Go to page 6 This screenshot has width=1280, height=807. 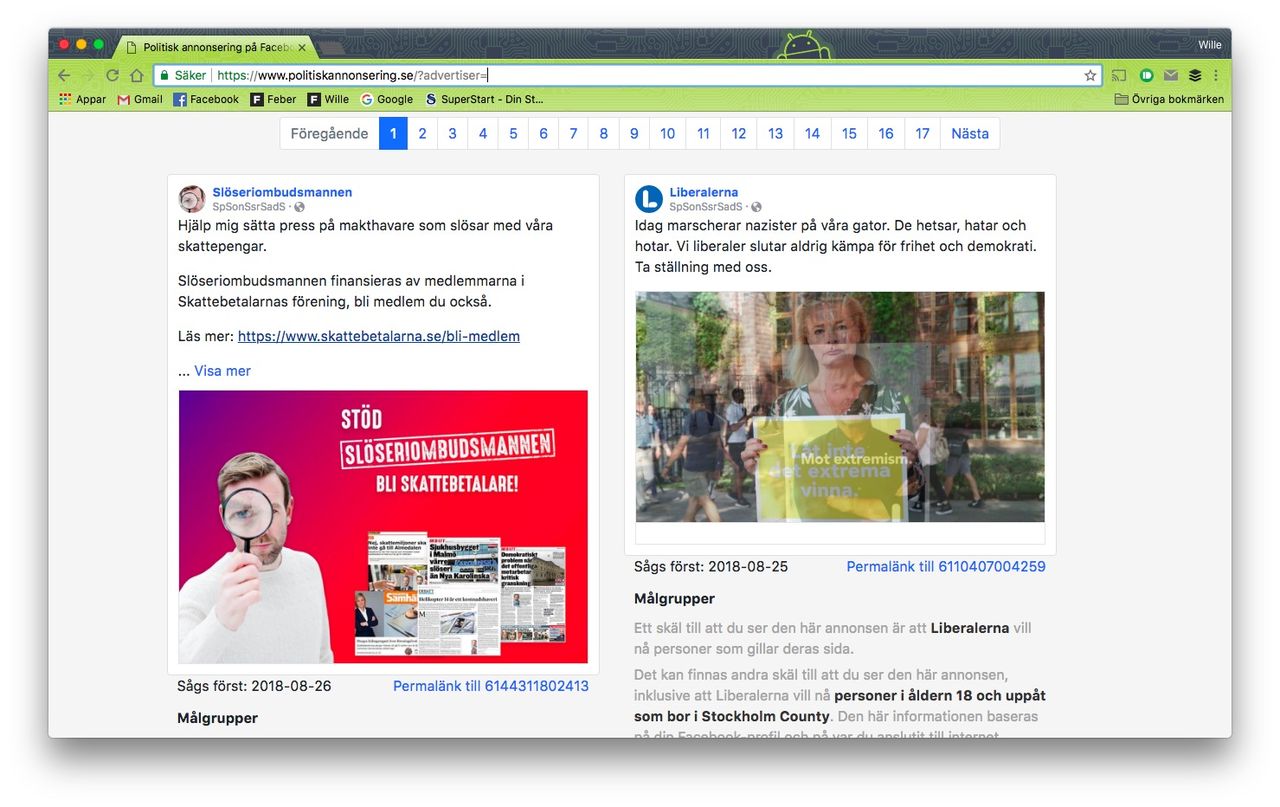pos(543,133)
